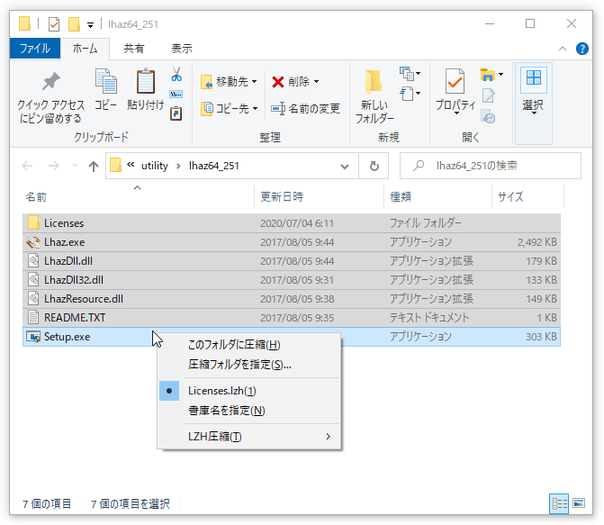Open the 削除 dropdown arrow
Viewport: 604px width, 525px height.
point(316,82)
